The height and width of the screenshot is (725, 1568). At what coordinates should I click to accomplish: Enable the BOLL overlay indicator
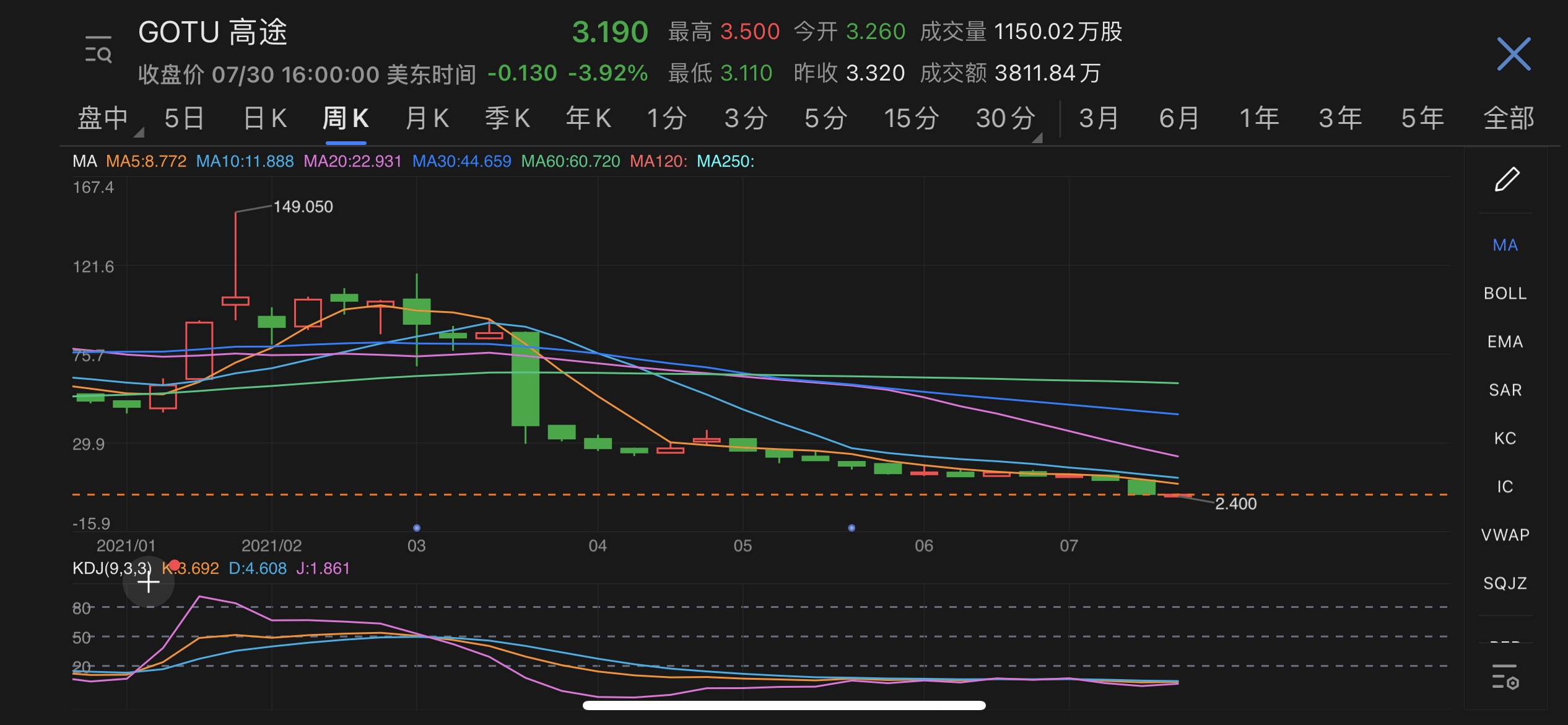(1505, 293)
